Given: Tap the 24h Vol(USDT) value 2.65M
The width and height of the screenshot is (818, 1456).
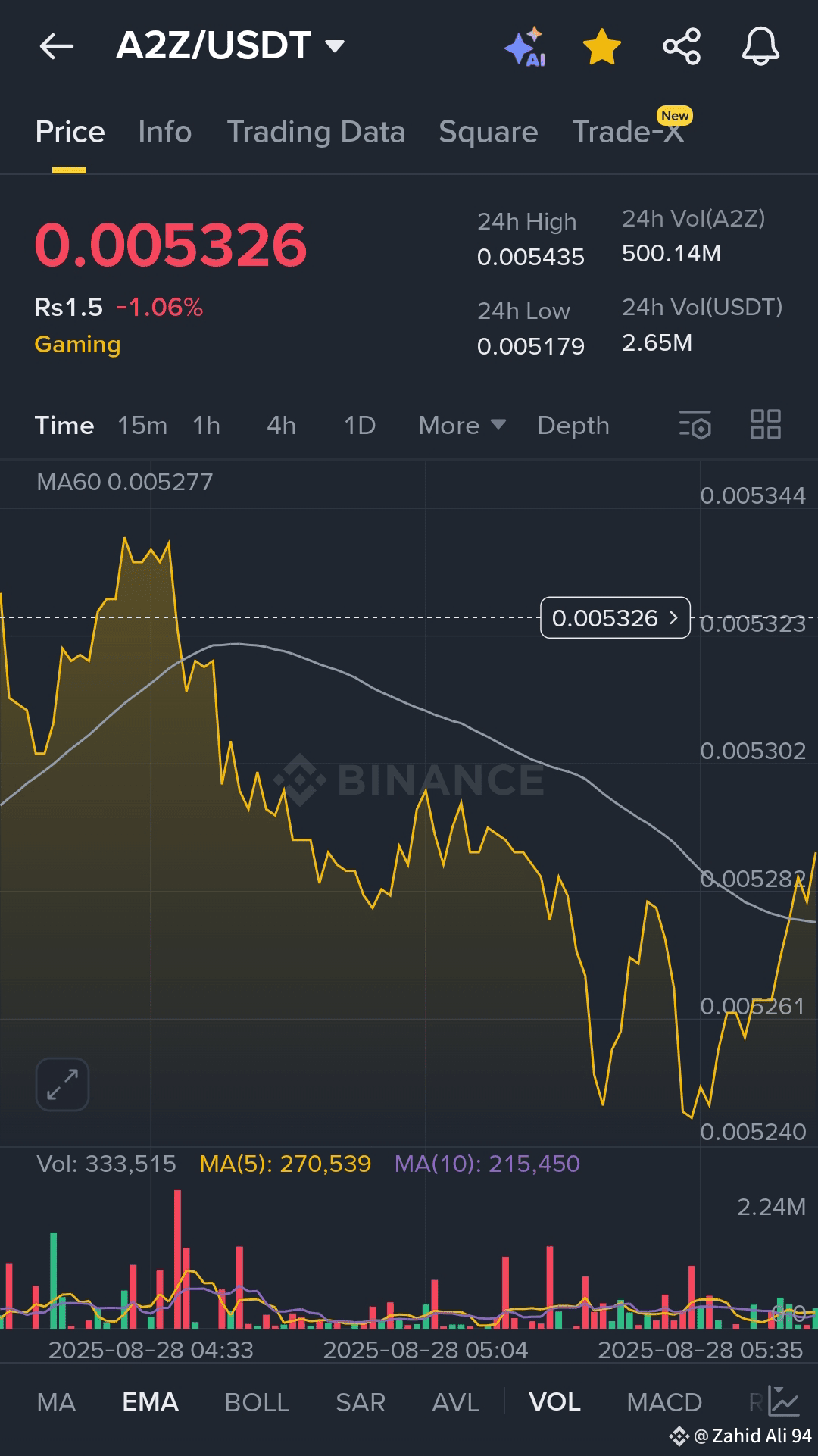Looking at the screenshot, I should click(x=657, y=343).
